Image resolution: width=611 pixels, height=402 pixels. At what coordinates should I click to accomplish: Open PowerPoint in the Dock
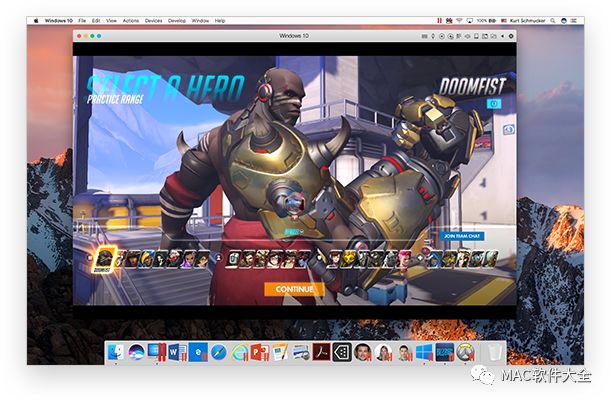[260, 353]
